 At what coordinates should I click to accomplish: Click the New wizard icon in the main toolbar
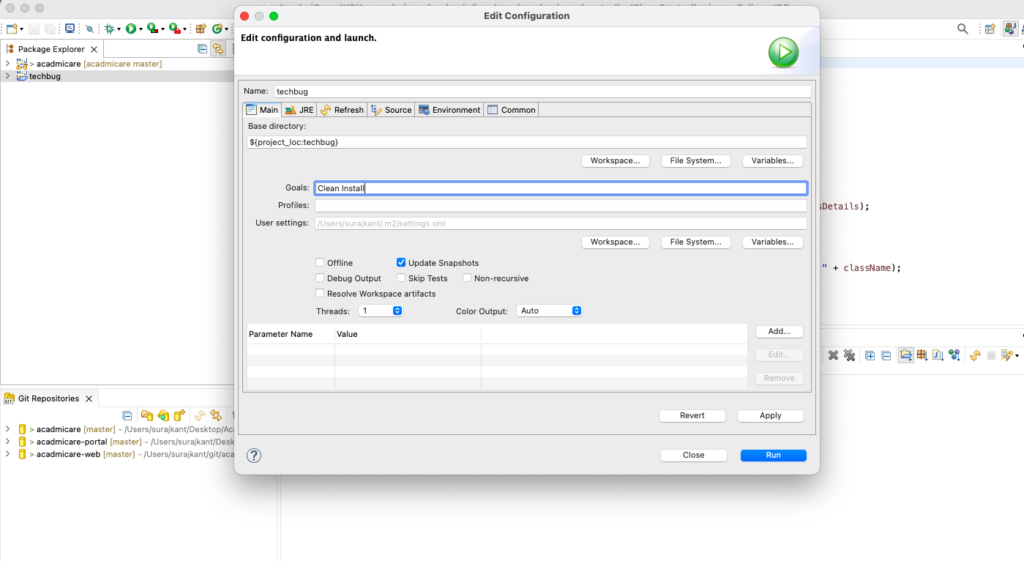[x=12, y=29]
